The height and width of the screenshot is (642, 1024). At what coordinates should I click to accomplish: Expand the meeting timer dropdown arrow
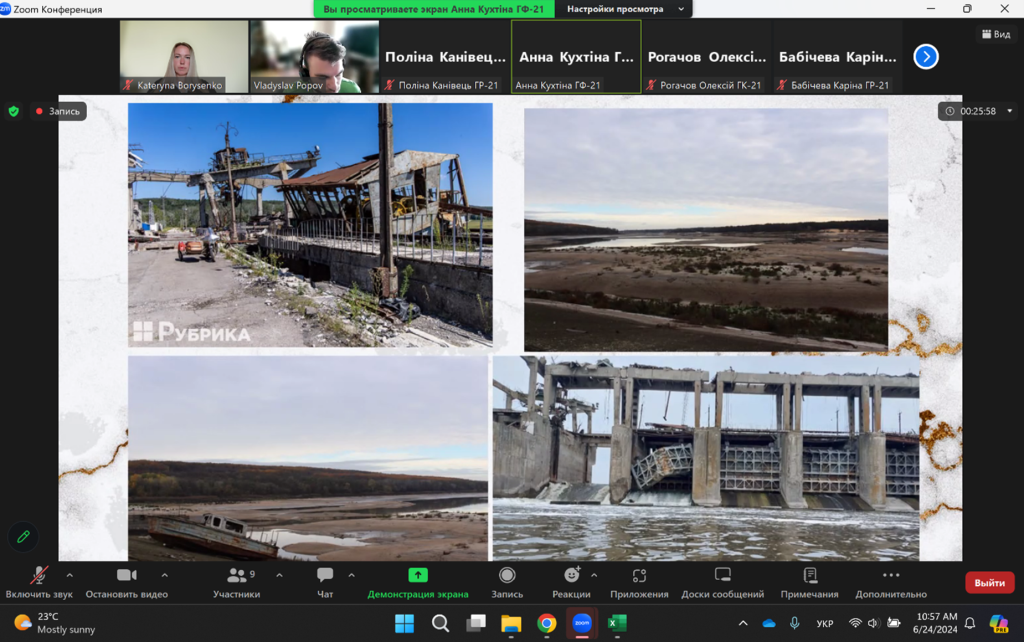click(x=1009, y=111)
